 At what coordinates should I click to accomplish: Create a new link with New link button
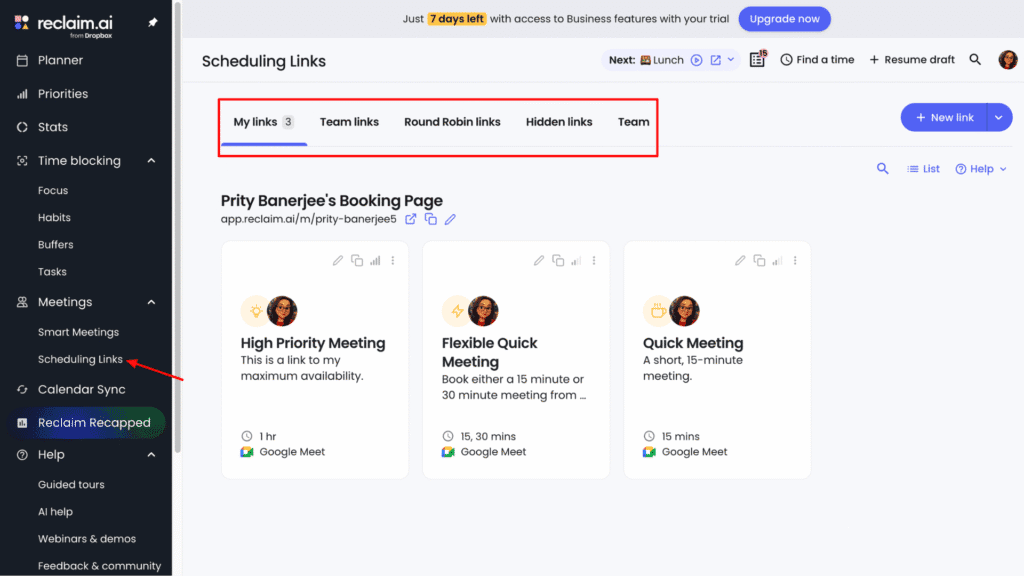[x=944, y=116]
